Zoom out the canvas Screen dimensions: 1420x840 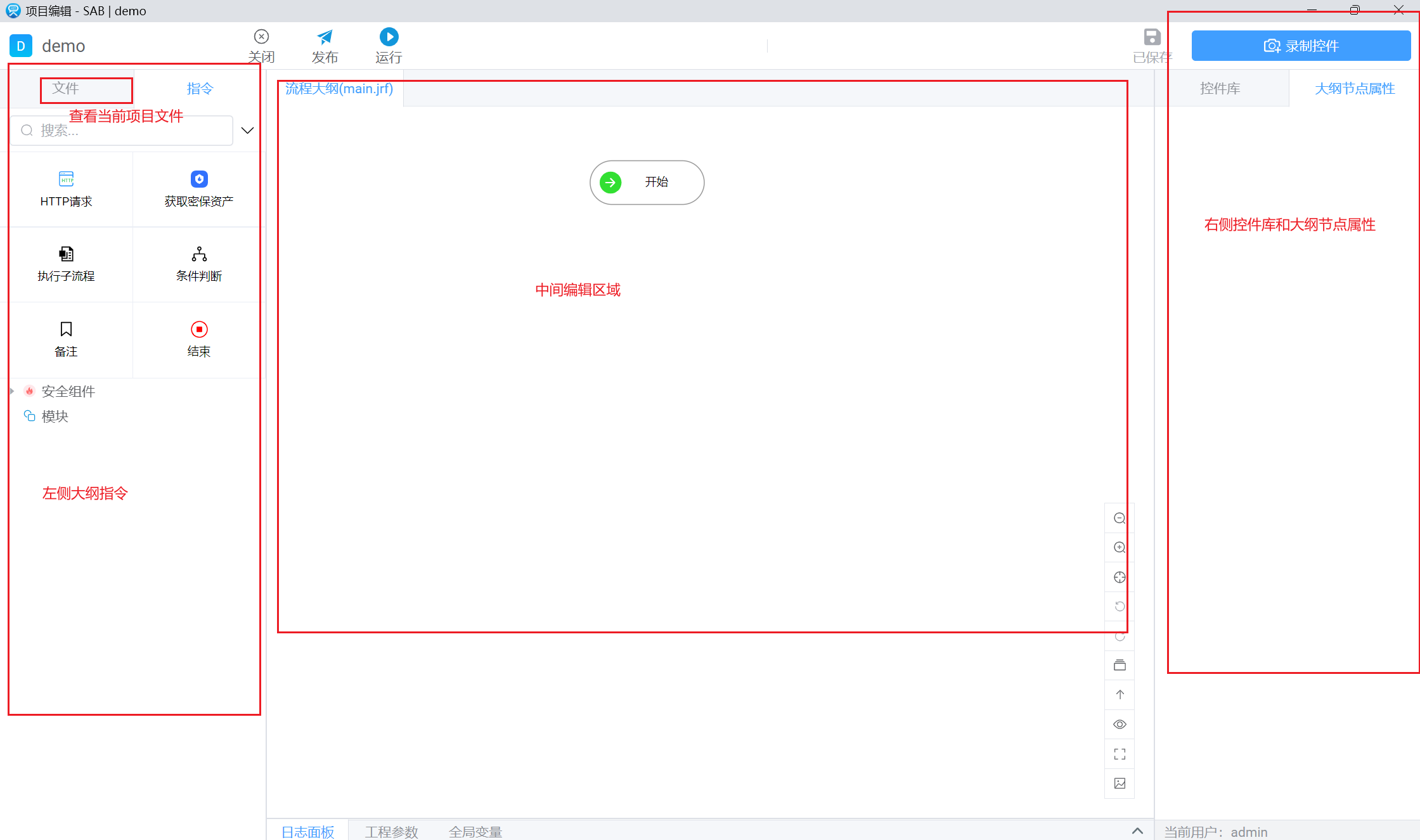[1120, 518]
